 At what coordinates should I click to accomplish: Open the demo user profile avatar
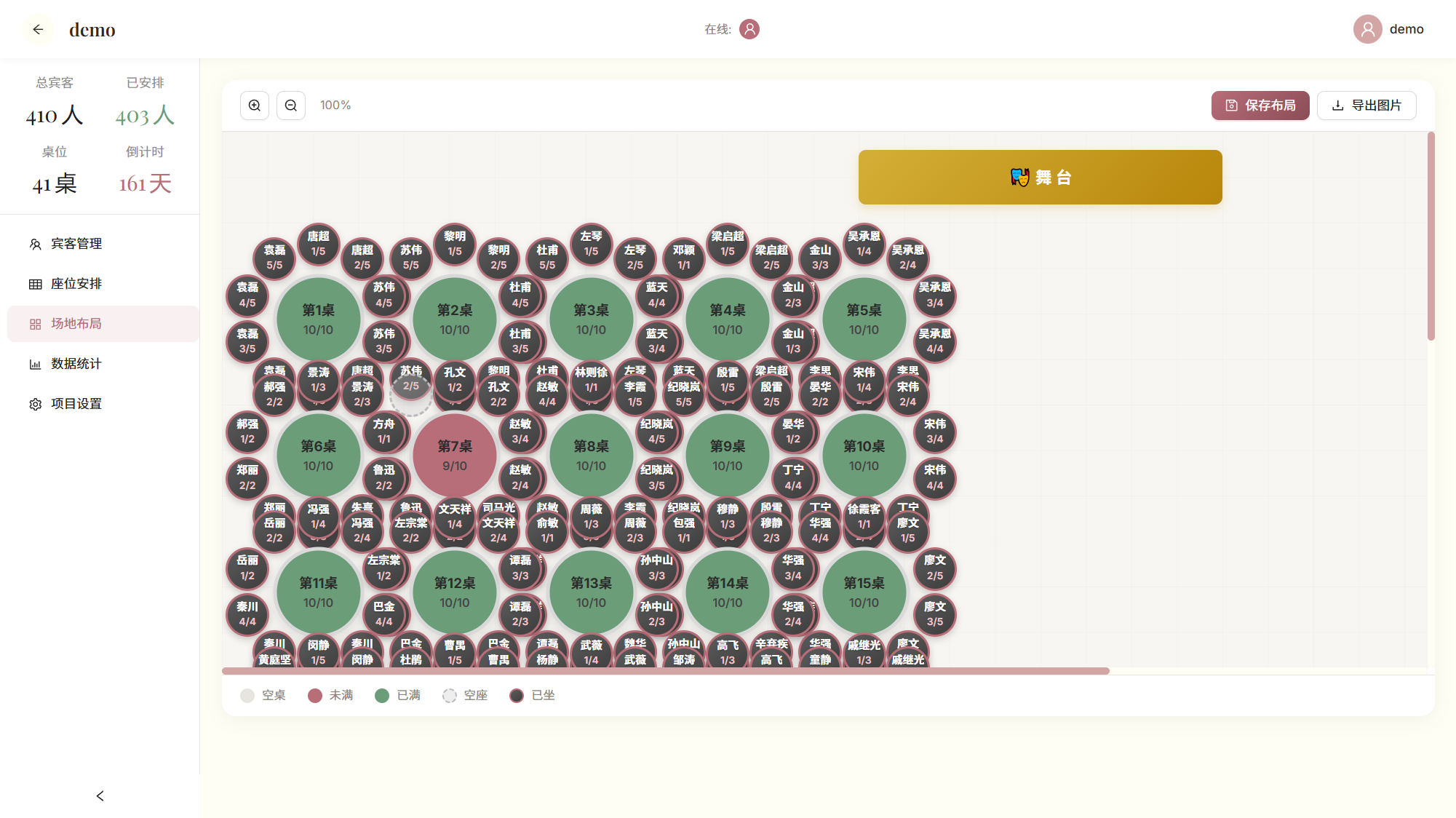click(x=1367, y=29)
